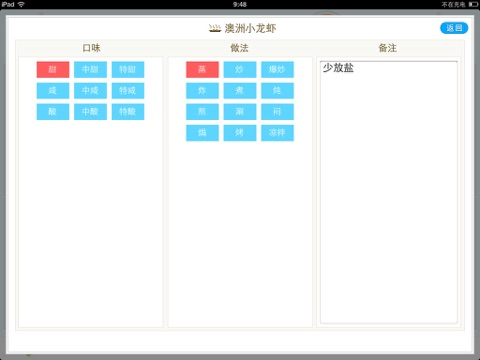Pick the 焗 cooking method
The height and width of the screenshot is (360, 480).
coord(202,133)
